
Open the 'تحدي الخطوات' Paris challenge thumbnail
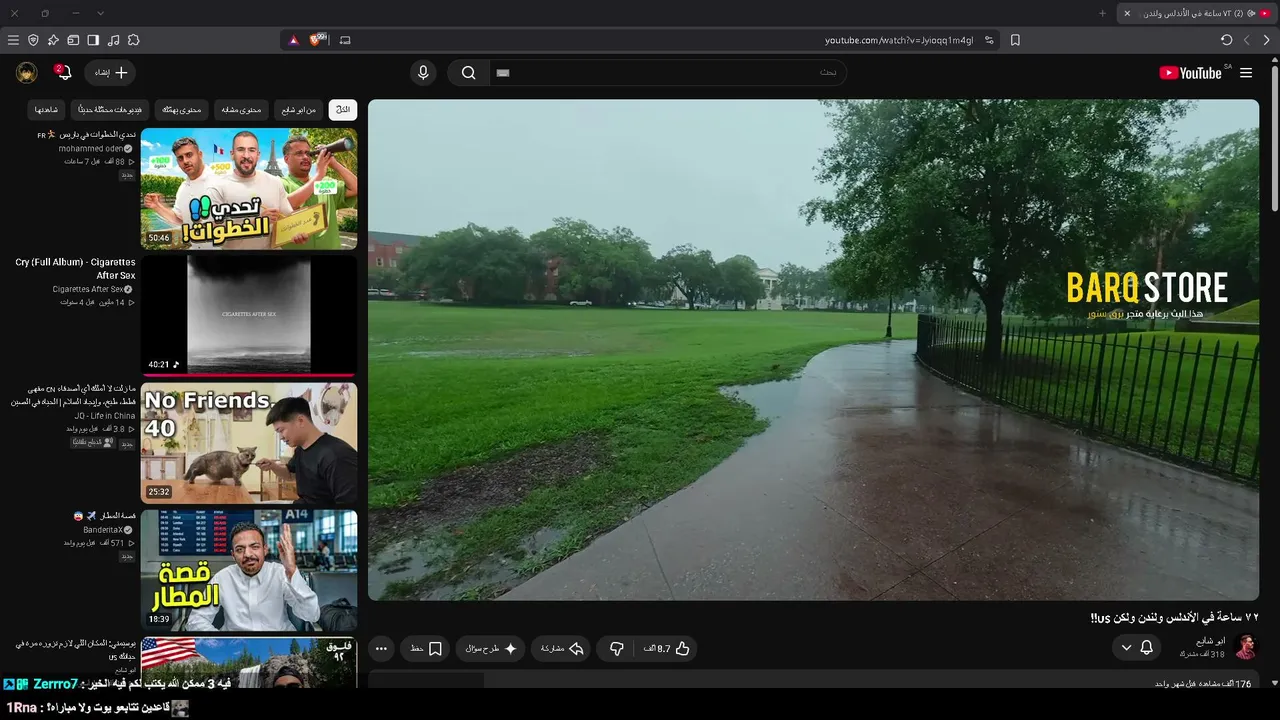(x=249, y=188)
